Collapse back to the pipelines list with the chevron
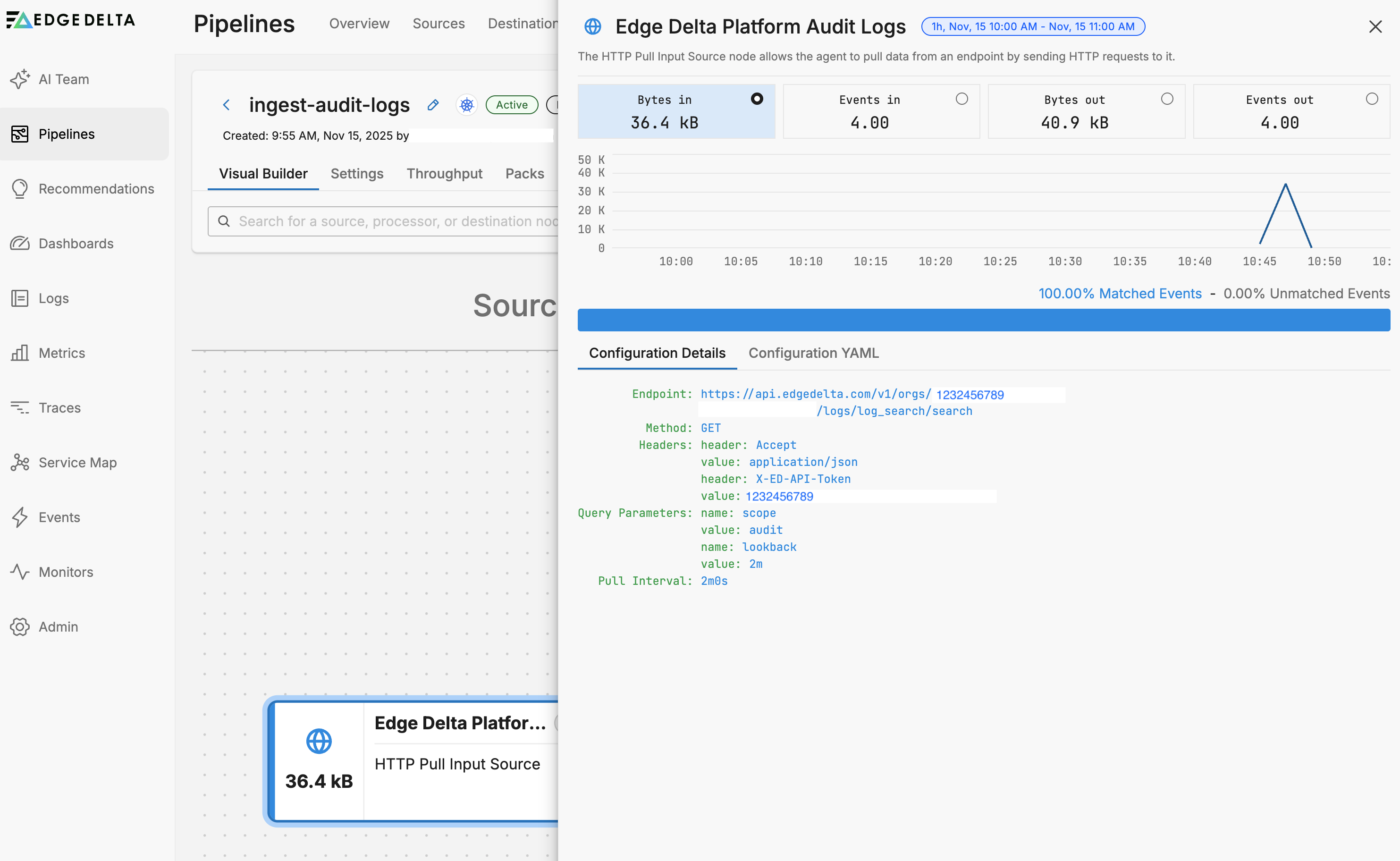The width and height of the screenshot is (1400, 861). tap(227, 105)
